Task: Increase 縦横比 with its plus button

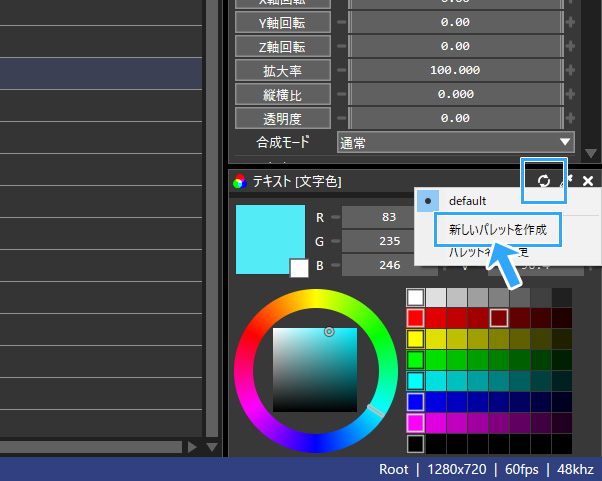Action: click(x=570, y=94)
